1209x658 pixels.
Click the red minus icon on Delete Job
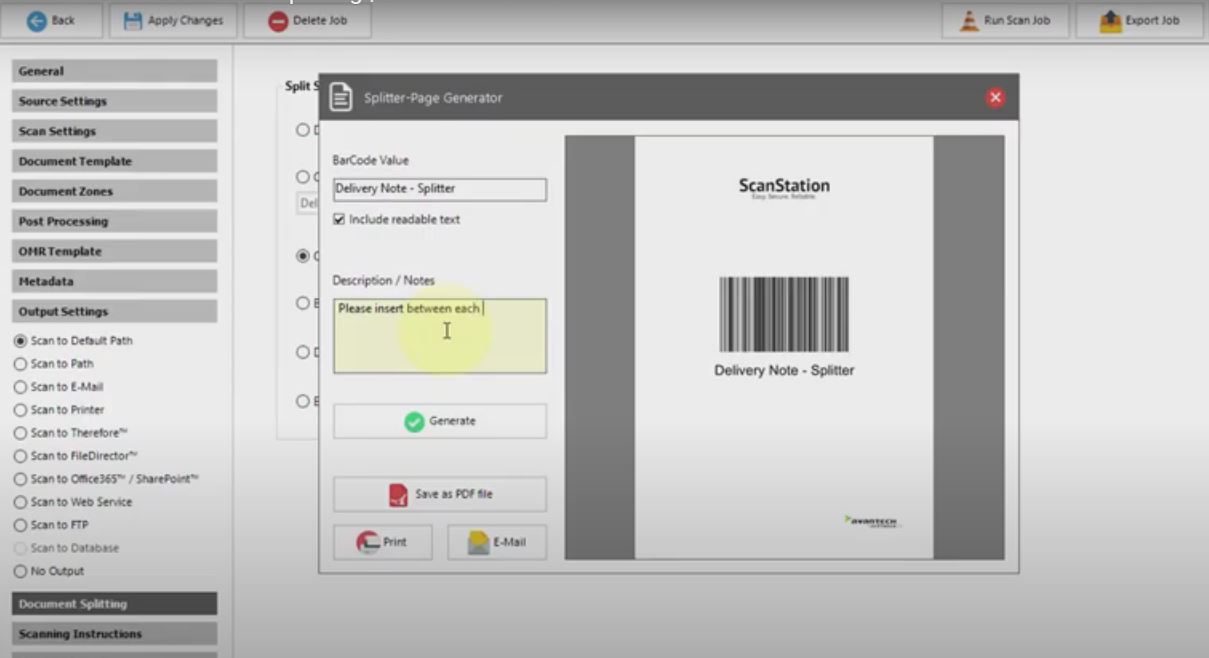278,21
